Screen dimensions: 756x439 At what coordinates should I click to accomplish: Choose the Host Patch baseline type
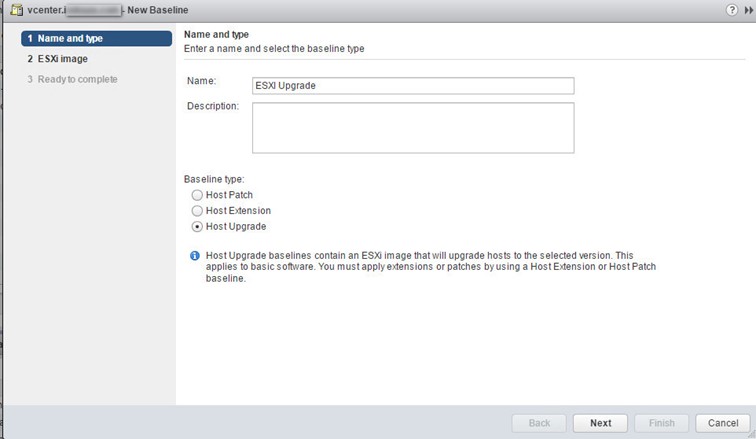197,195
